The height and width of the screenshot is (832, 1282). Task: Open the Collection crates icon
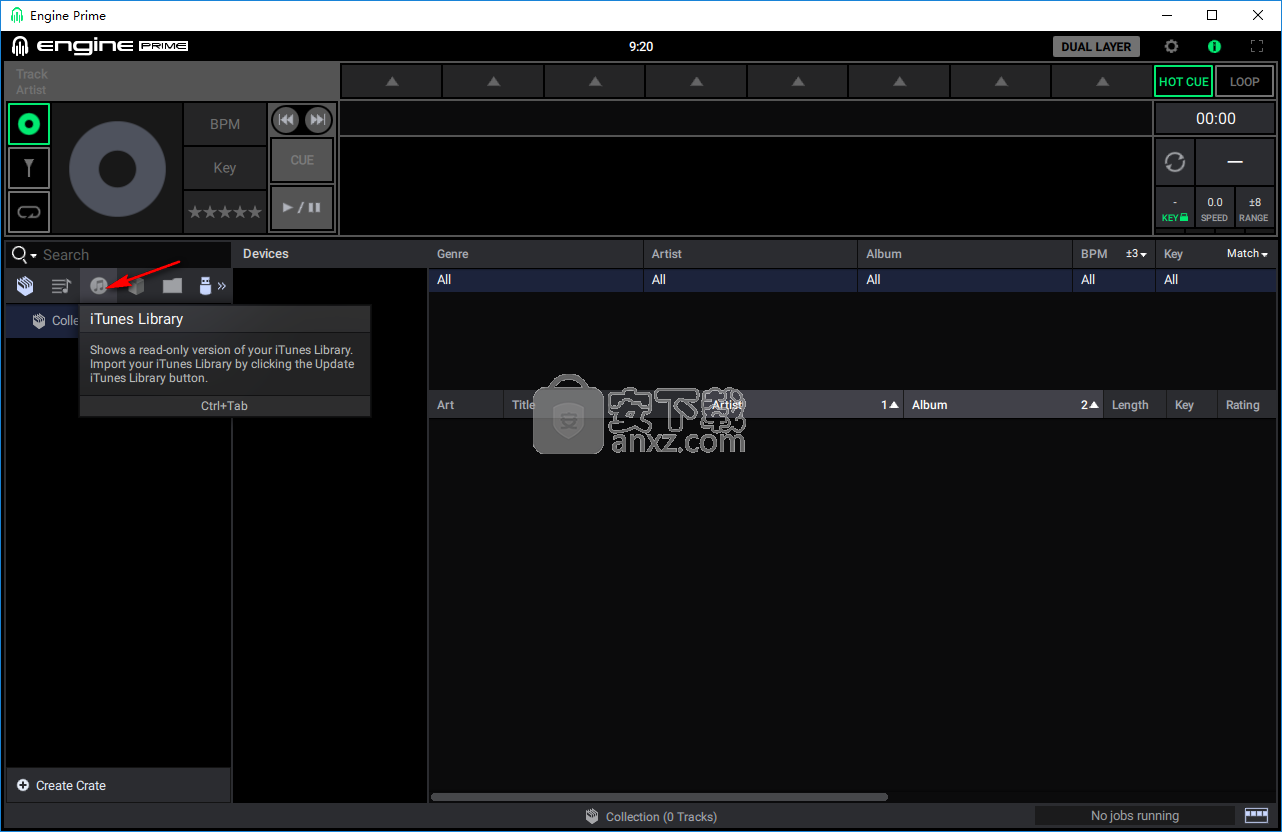[26, 286]
